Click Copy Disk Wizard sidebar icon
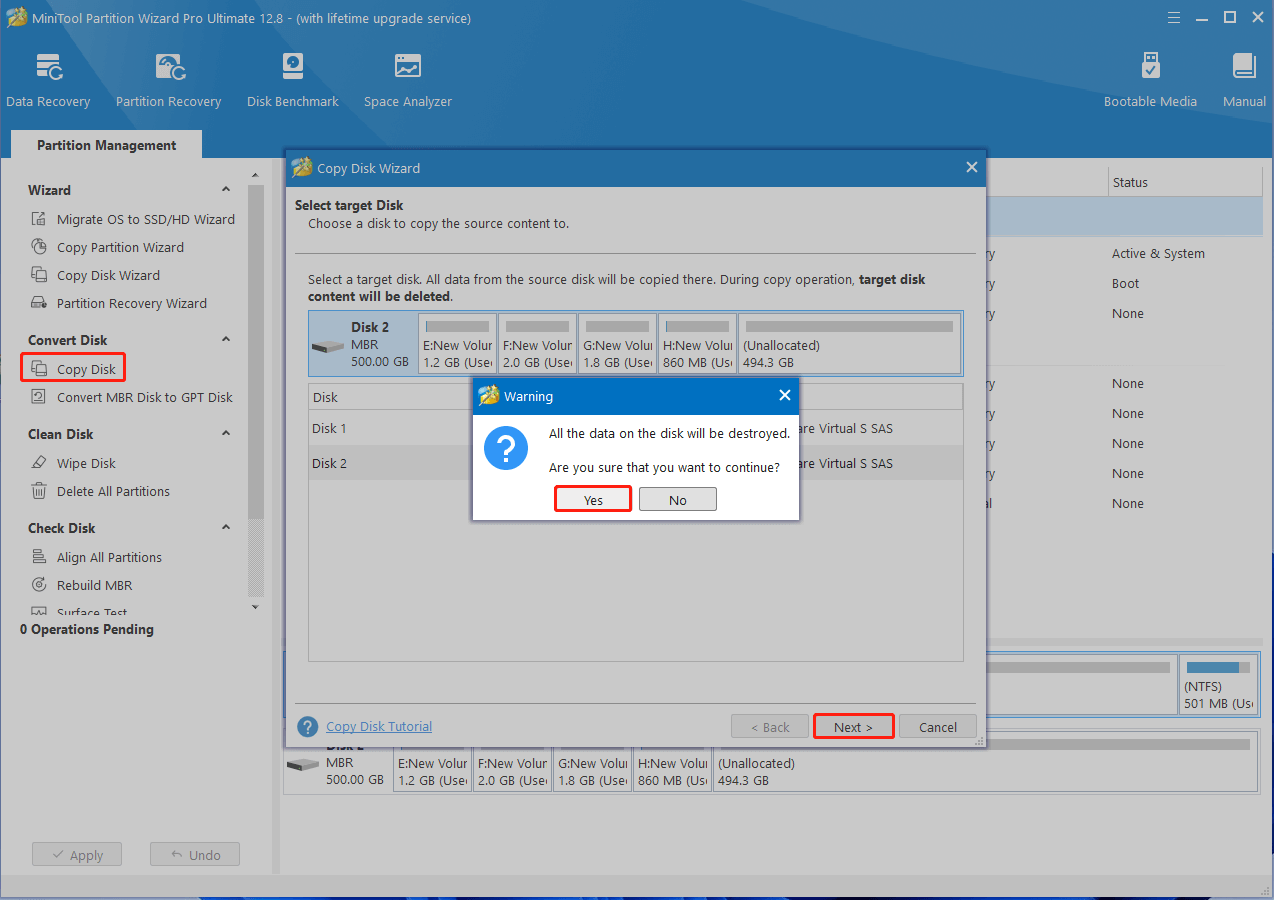 pos(39,275)
